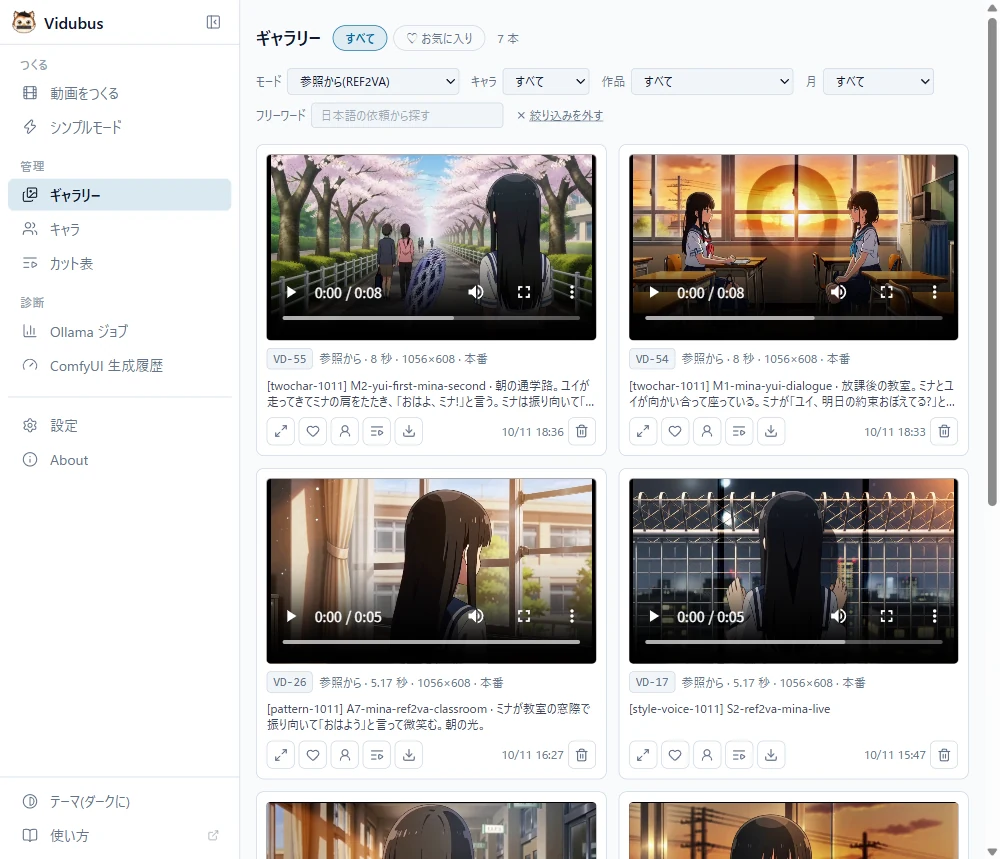Open ComfyUI 生成履歴 page

point(120,365)
